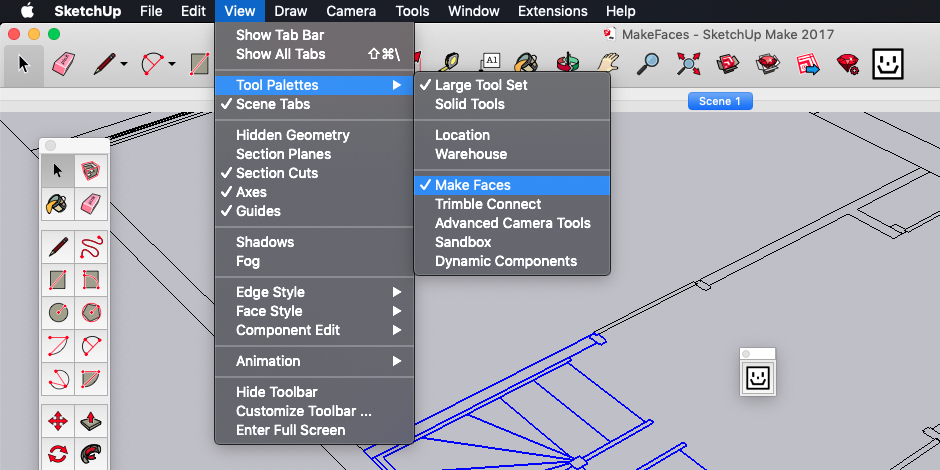This screenshot has height=470, width=940.
Task: Choose Show Tab Bar
Action: 314,35
